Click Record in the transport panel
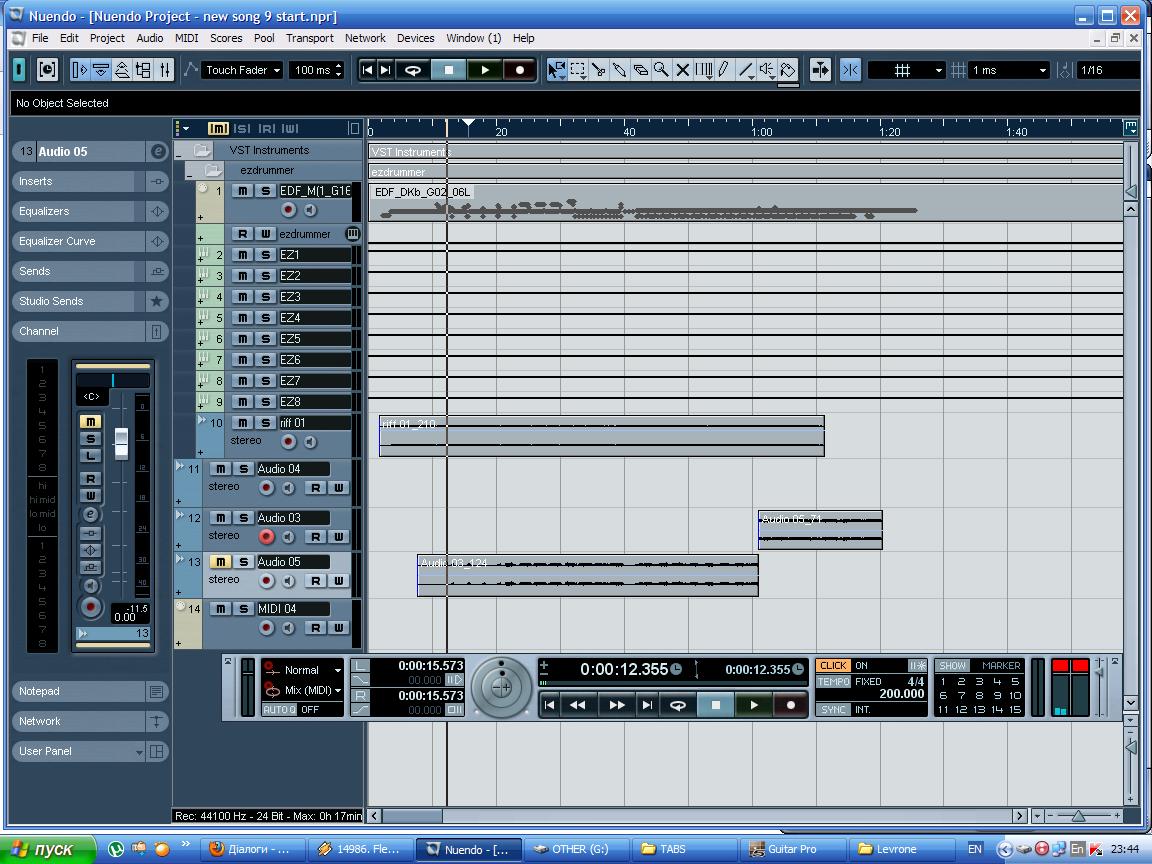Viewport: 1152px width, 864px height. pyautogui.click(x=791, y=705)
